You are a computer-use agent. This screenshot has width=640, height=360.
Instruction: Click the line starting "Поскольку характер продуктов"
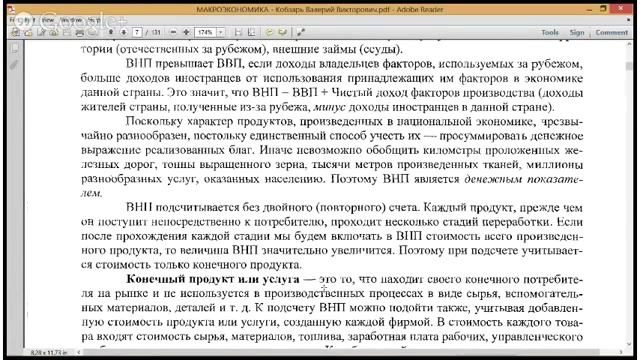tap(354, 122)
